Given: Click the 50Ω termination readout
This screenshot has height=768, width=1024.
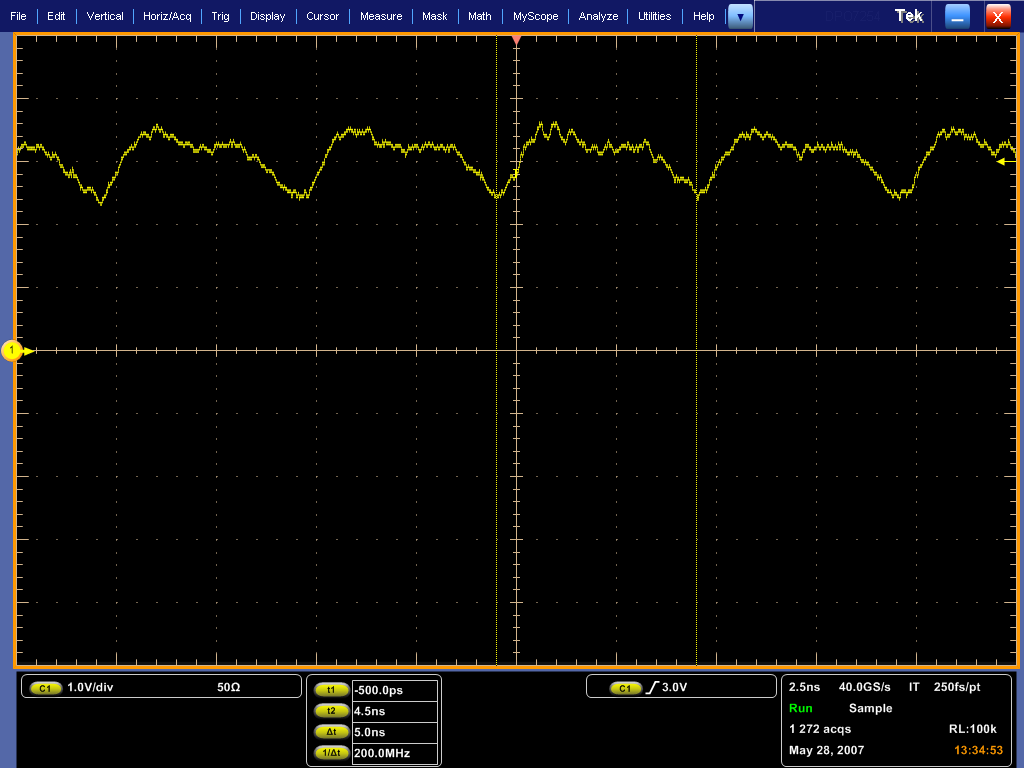Looking at the screenshot, I should tap(229, 688).
